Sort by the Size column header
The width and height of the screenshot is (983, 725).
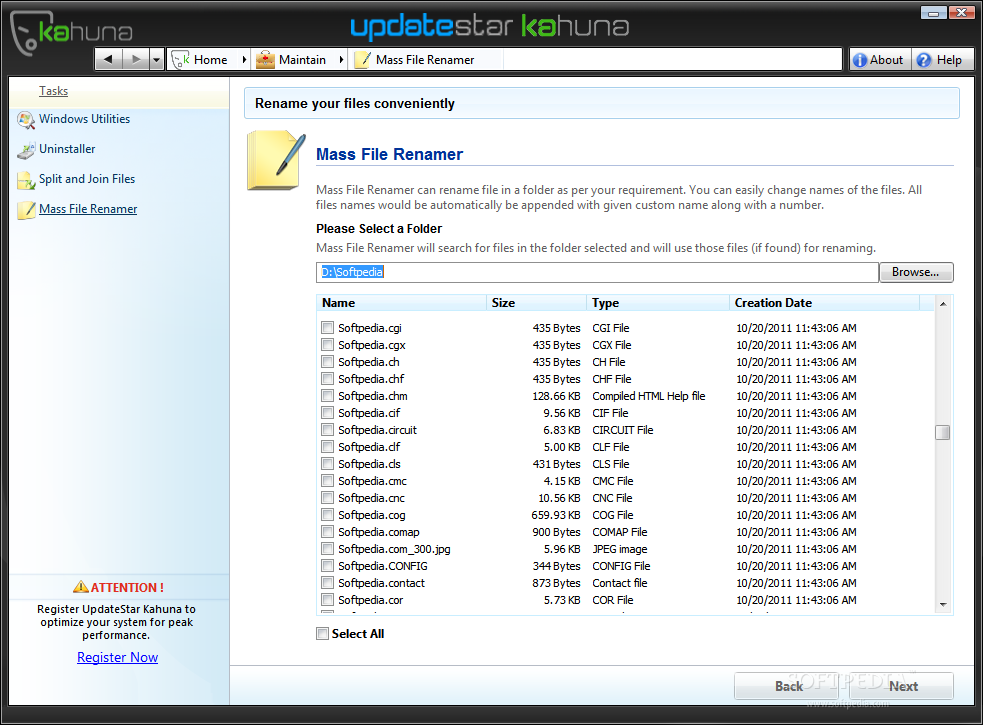pyautogui.click(x=537, y=303)
